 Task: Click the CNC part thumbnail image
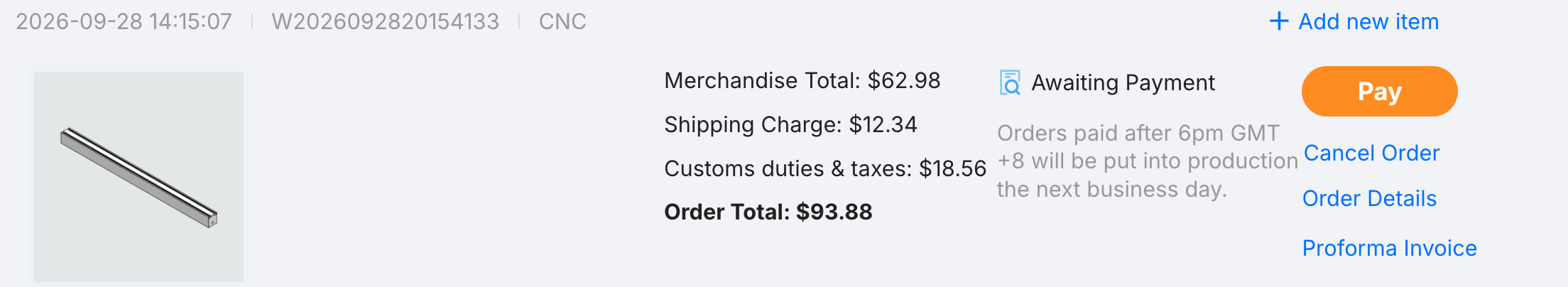(138, 177)
